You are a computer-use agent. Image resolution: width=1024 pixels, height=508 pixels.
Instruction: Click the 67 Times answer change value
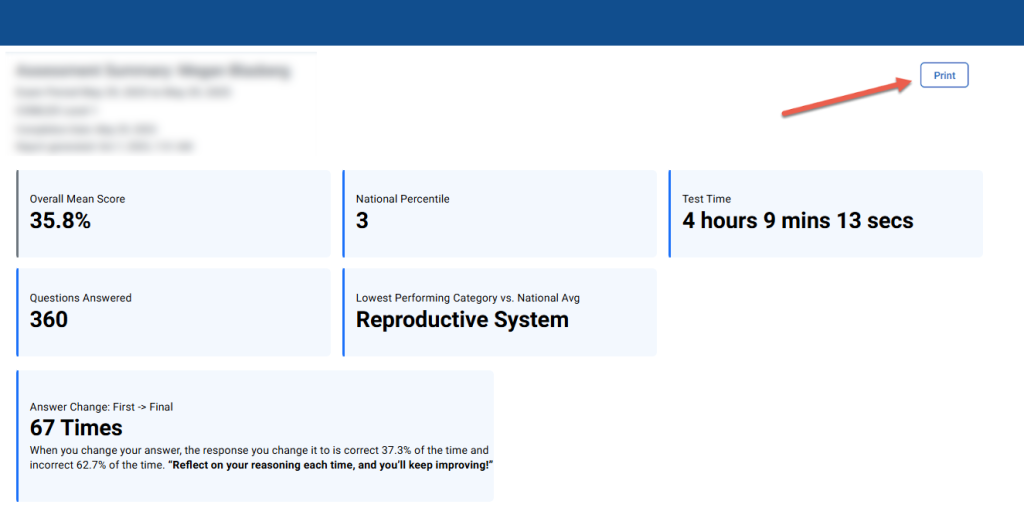tap(76, 428)
